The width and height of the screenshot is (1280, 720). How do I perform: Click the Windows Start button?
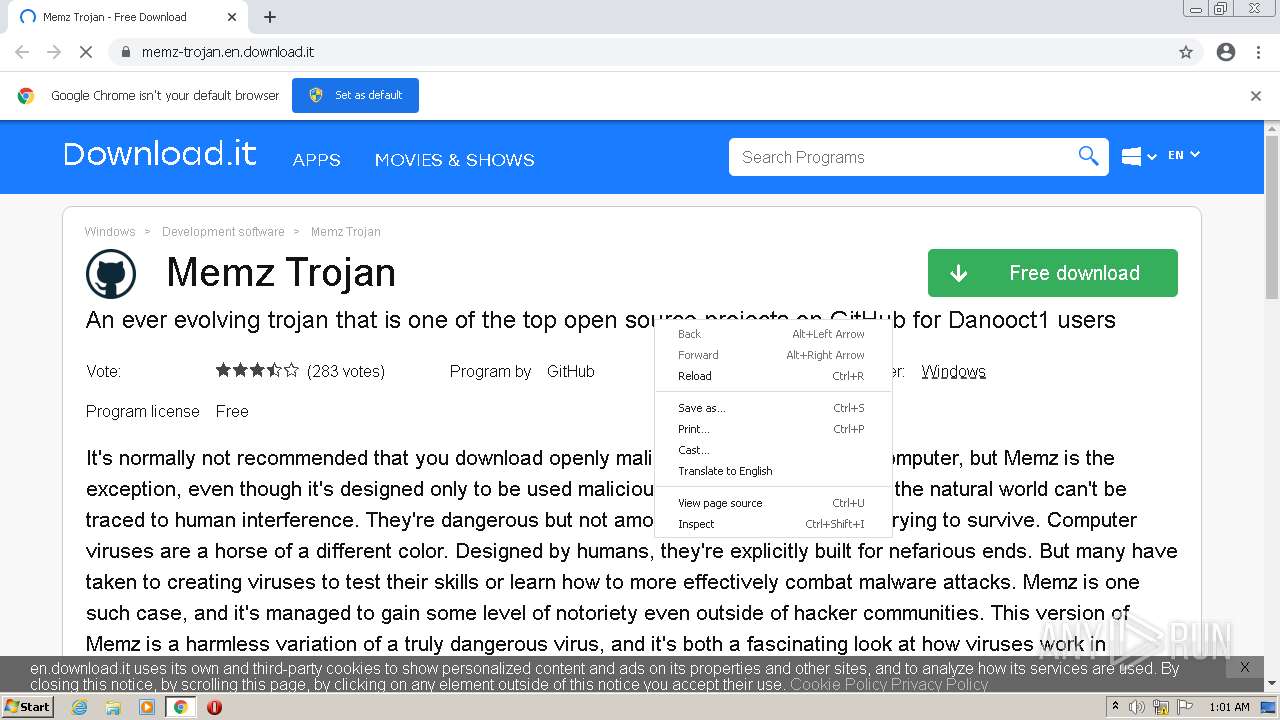tap(27, 706)
